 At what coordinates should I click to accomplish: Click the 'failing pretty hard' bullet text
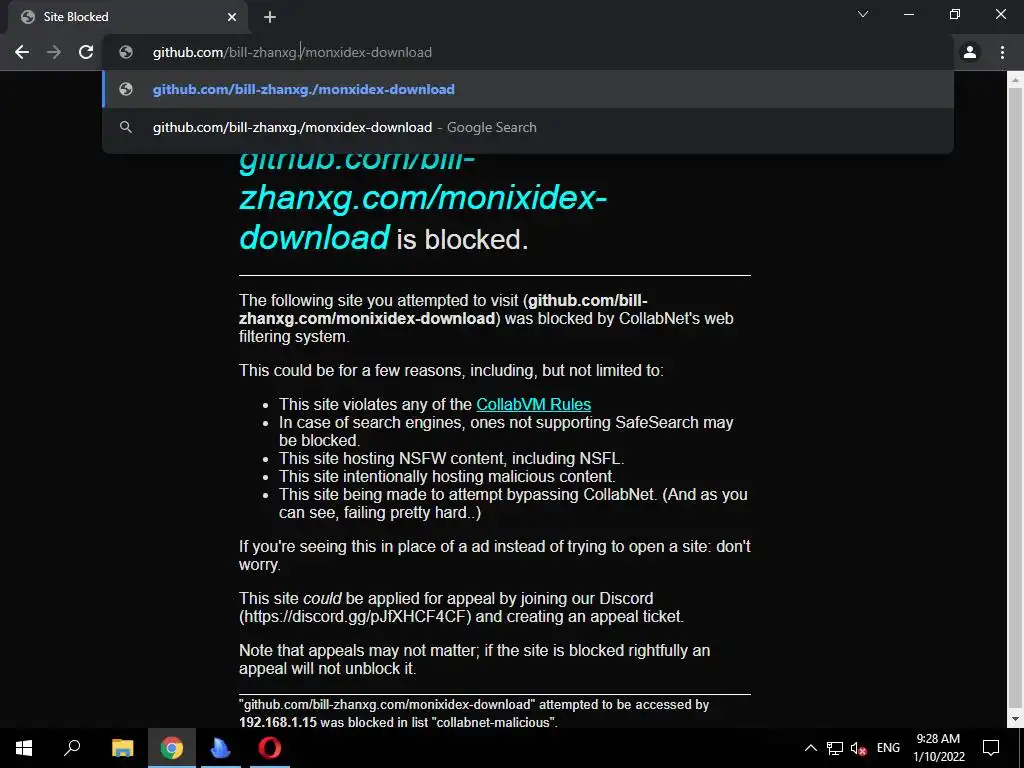pos(513,504)
